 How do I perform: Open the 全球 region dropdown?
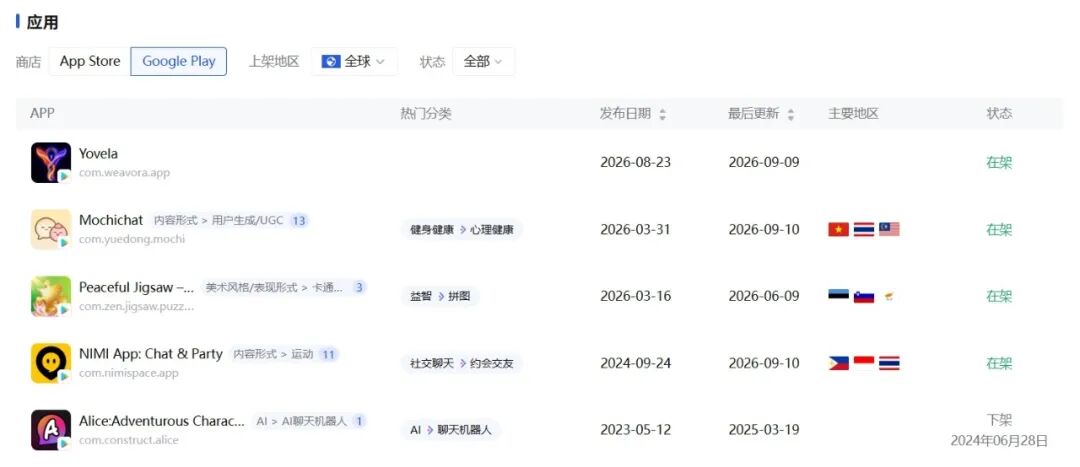tap(354, 61)
